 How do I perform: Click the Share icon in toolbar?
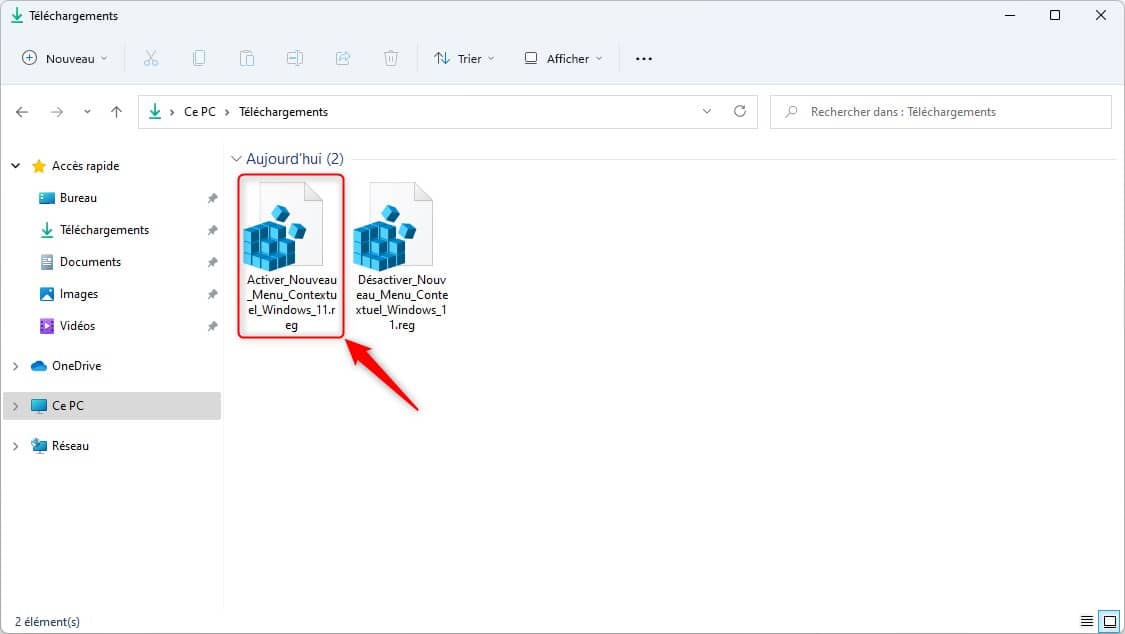343,59
